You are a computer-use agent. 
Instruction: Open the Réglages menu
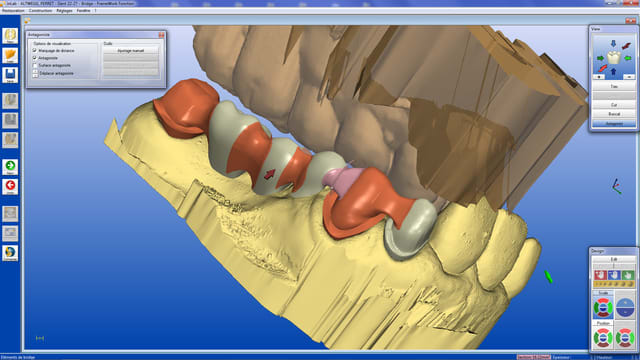pos(64,11)
